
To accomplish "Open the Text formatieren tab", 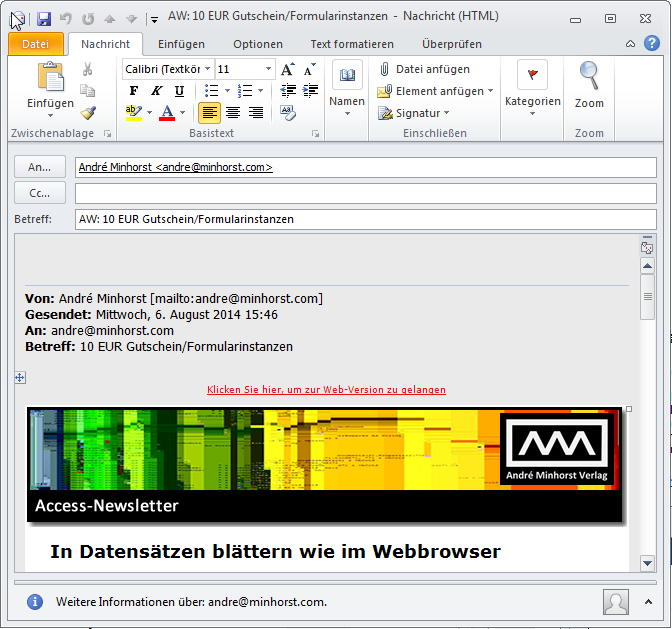I will pos(352,44).
